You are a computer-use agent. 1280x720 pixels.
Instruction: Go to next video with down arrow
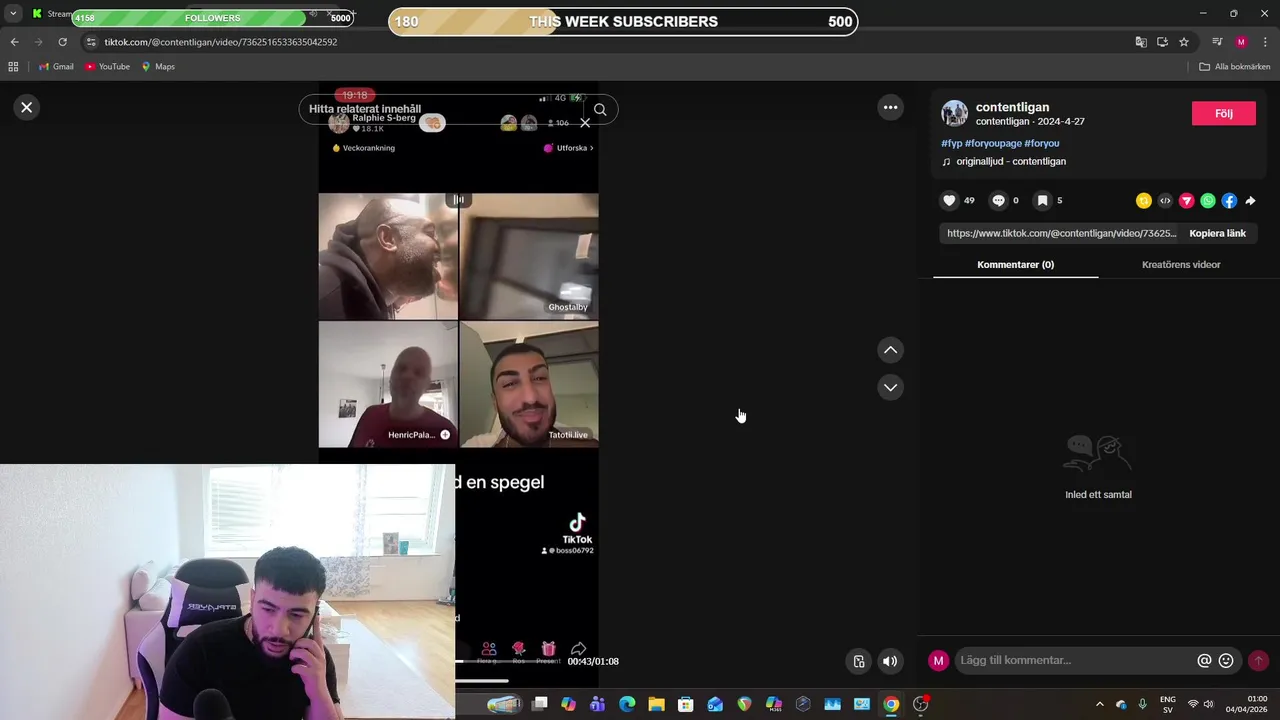[x=890, y=387]
